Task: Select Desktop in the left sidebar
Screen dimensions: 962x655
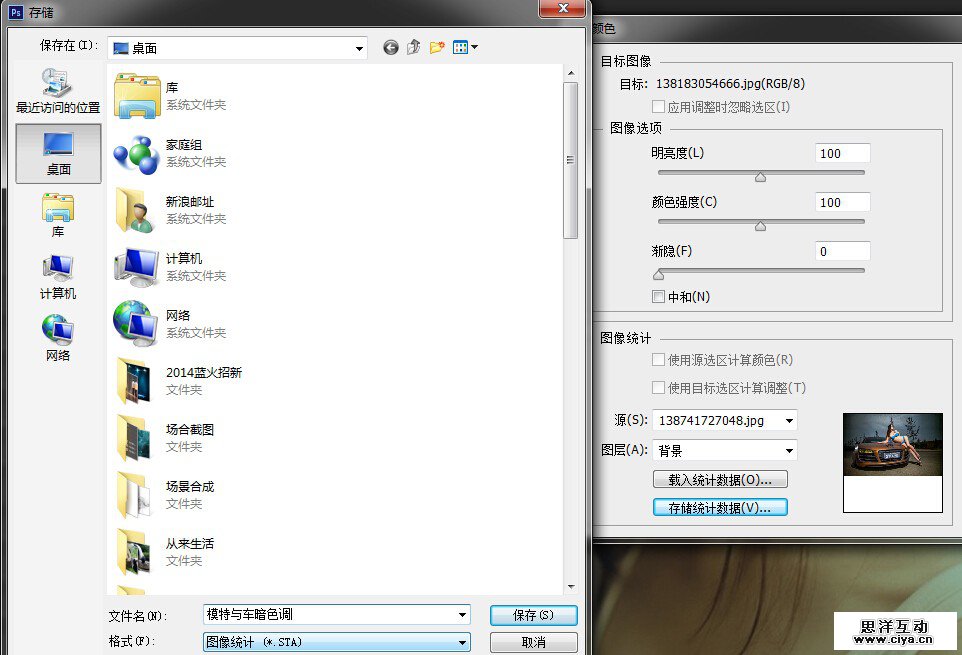Action: click(x=58, y=153)
